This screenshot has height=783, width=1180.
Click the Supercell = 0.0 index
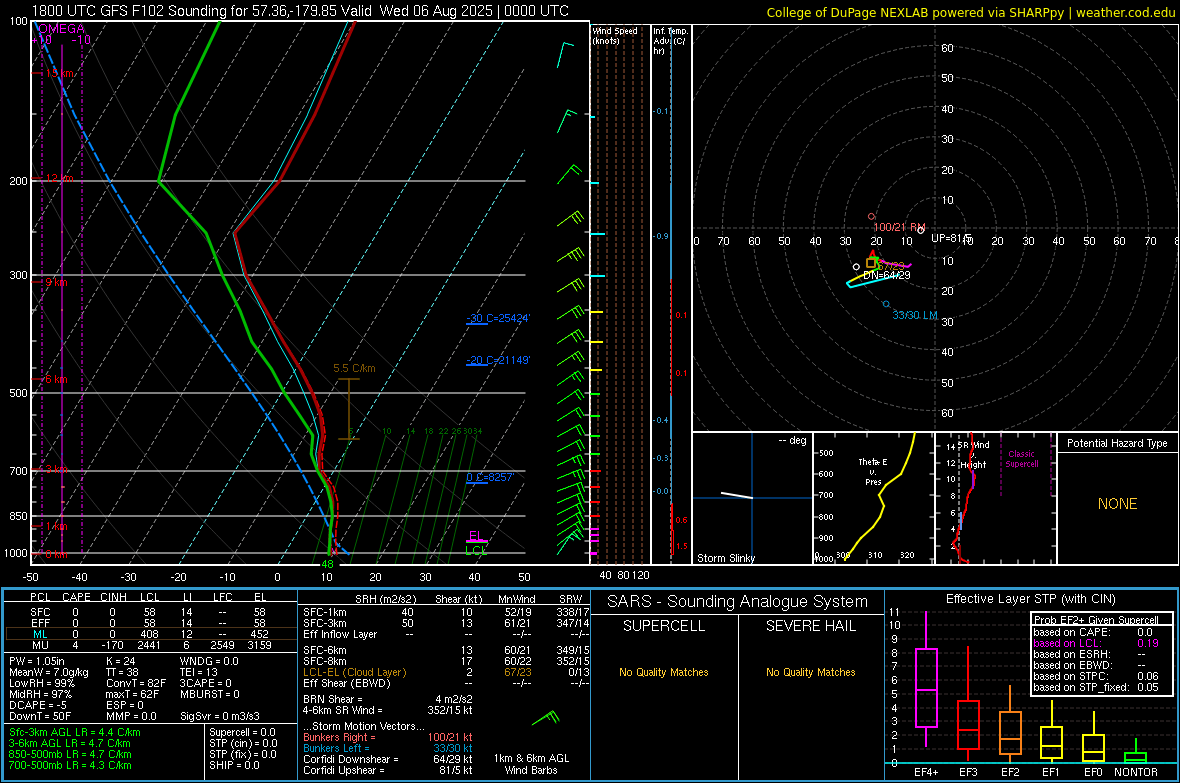click(242, 733)
